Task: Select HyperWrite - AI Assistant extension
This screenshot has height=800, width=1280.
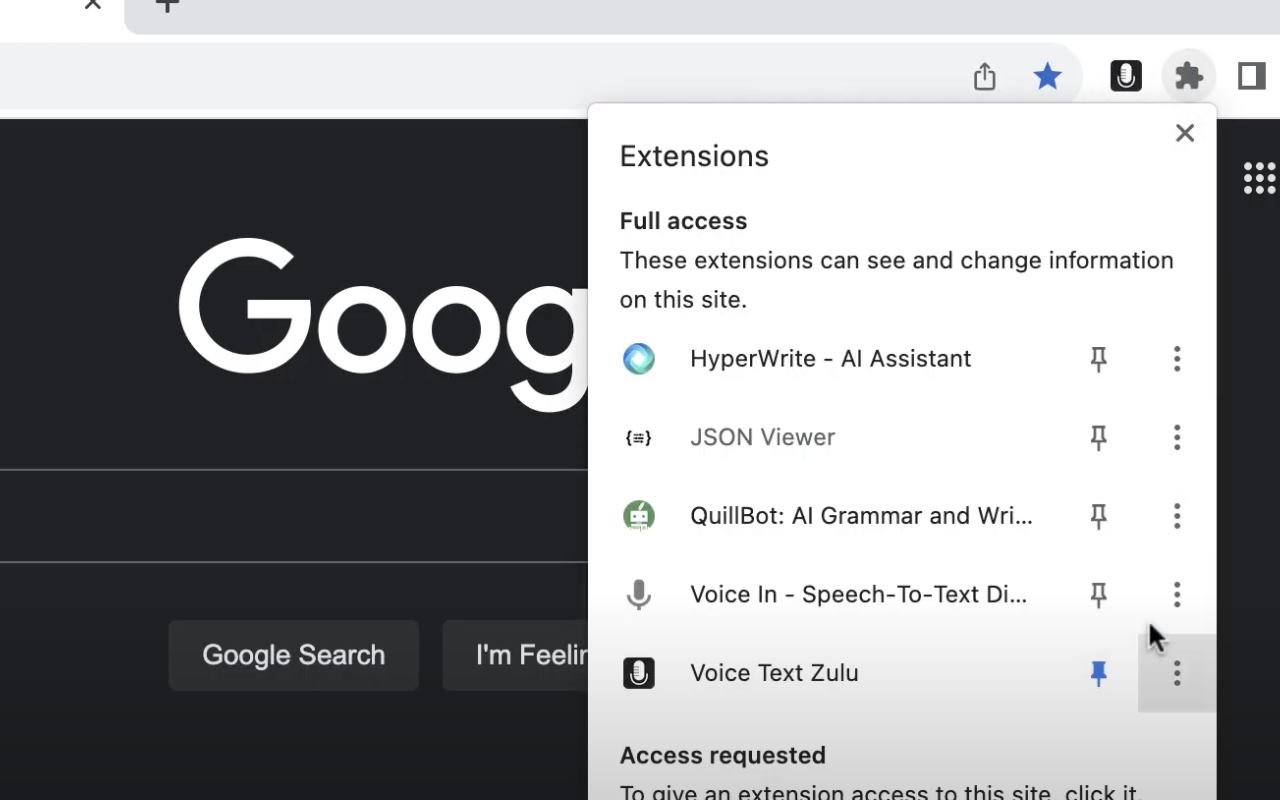Action: point(830,358)
